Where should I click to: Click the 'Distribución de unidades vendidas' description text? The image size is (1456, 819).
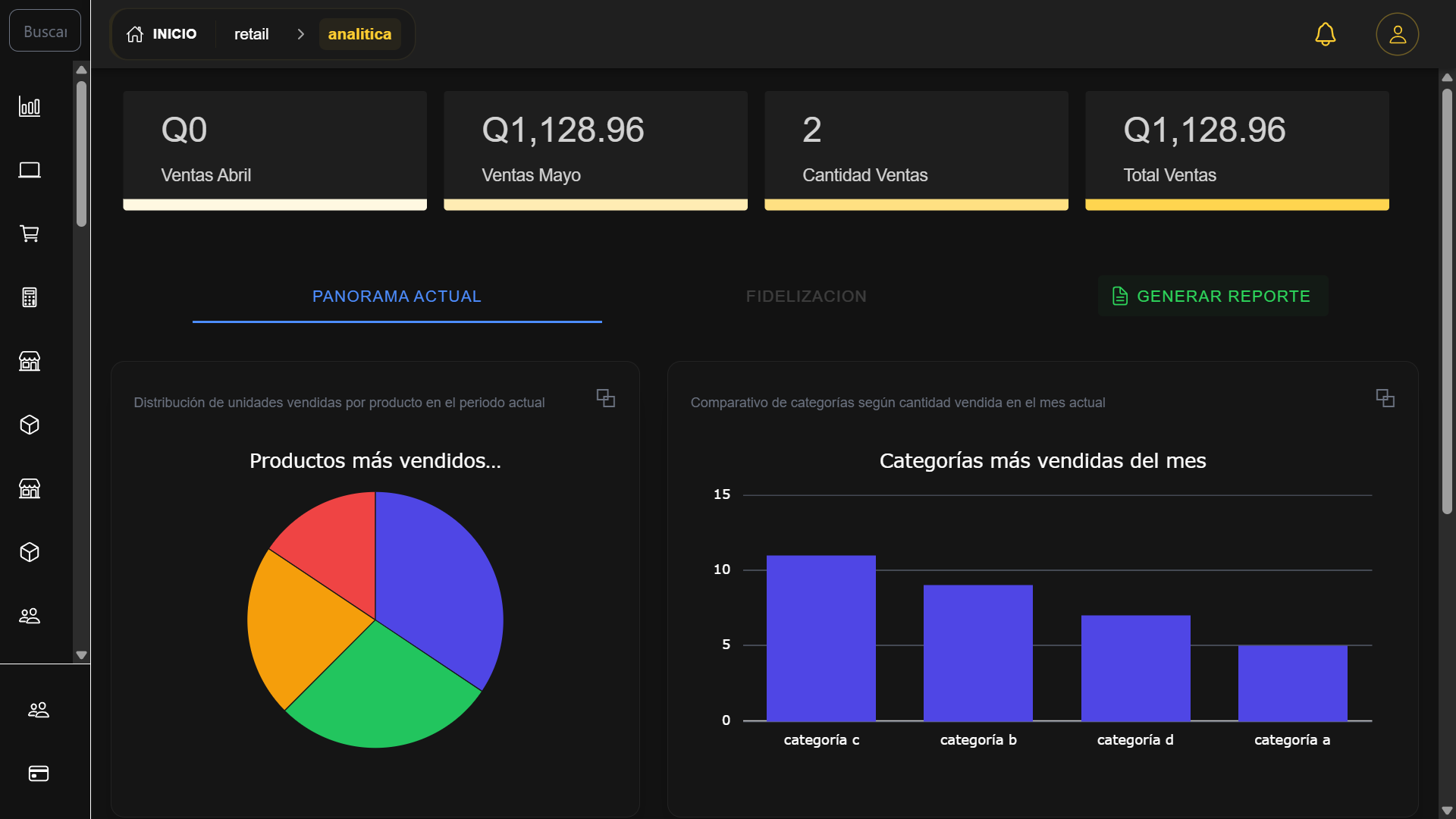(x=339, y=403)
